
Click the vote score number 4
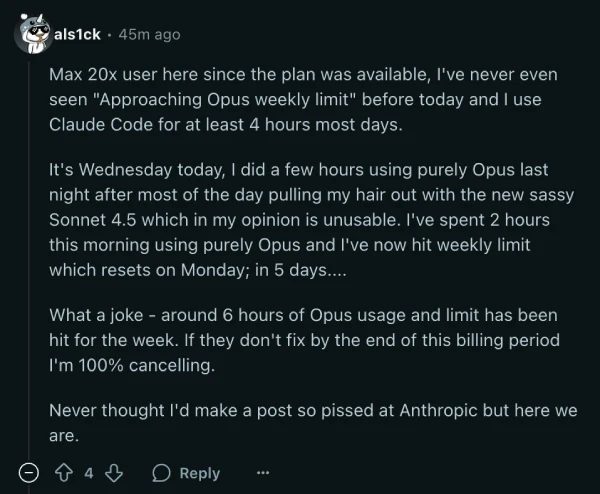point(88,473)
